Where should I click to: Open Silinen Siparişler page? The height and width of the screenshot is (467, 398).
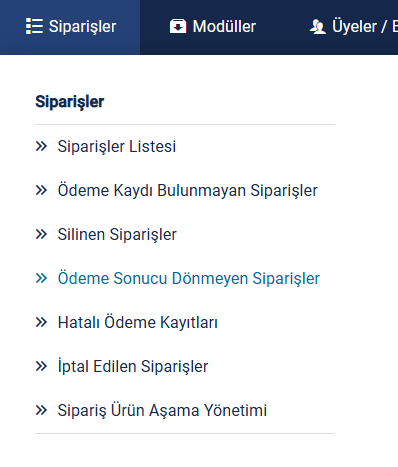pyautogui.click(x=117, y=234)
